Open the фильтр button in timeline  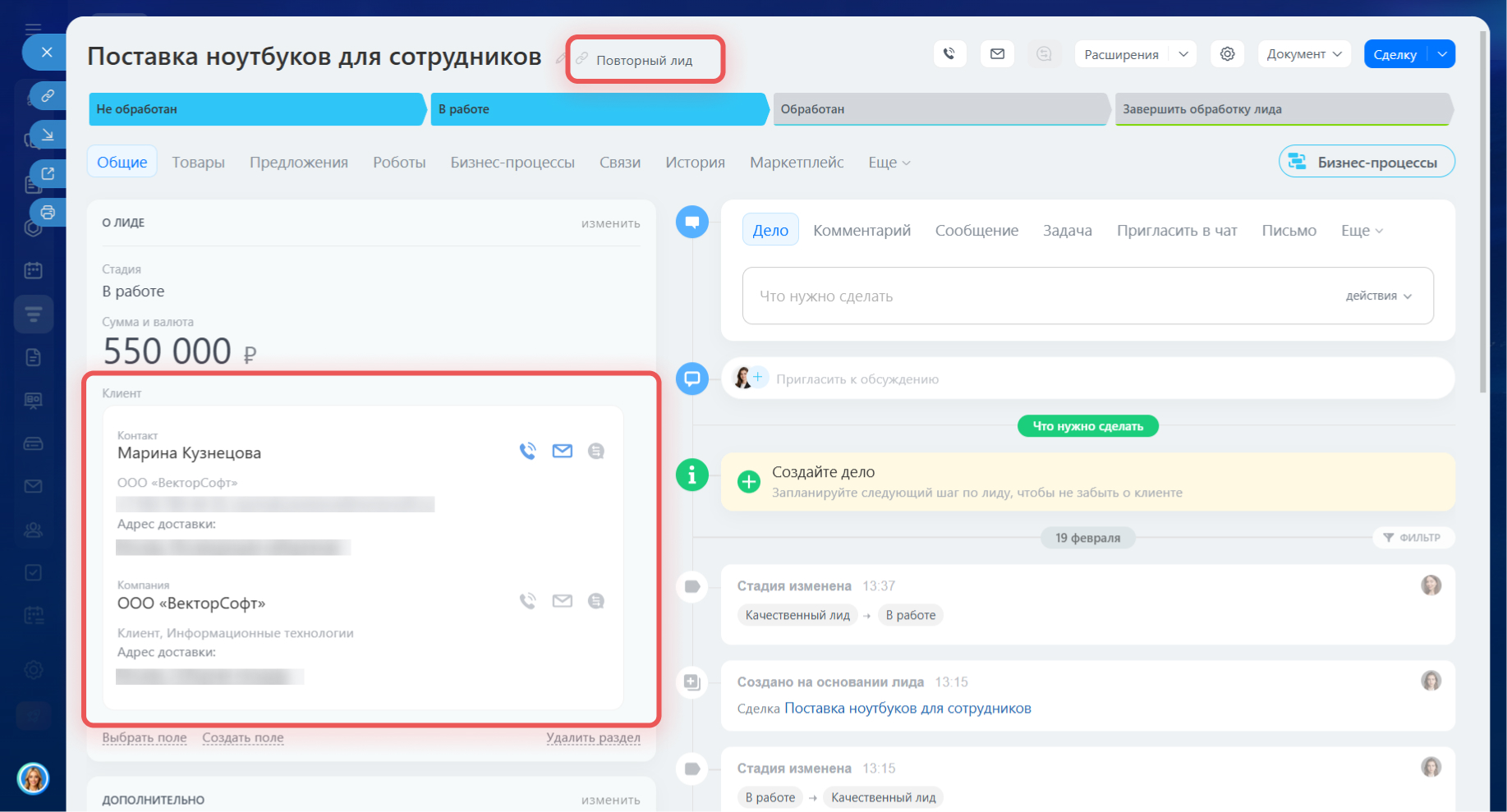[1413, 538]
